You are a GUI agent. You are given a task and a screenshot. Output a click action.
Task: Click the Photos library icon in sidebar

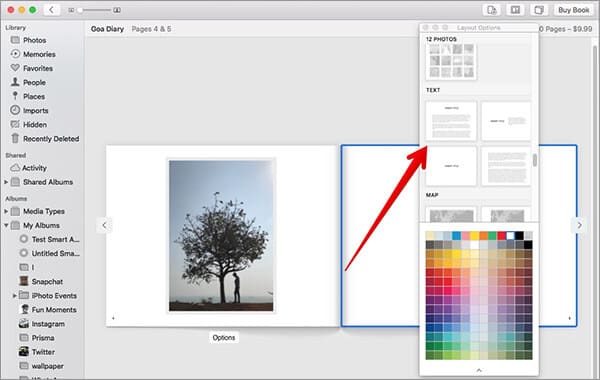tap(15, 40)
